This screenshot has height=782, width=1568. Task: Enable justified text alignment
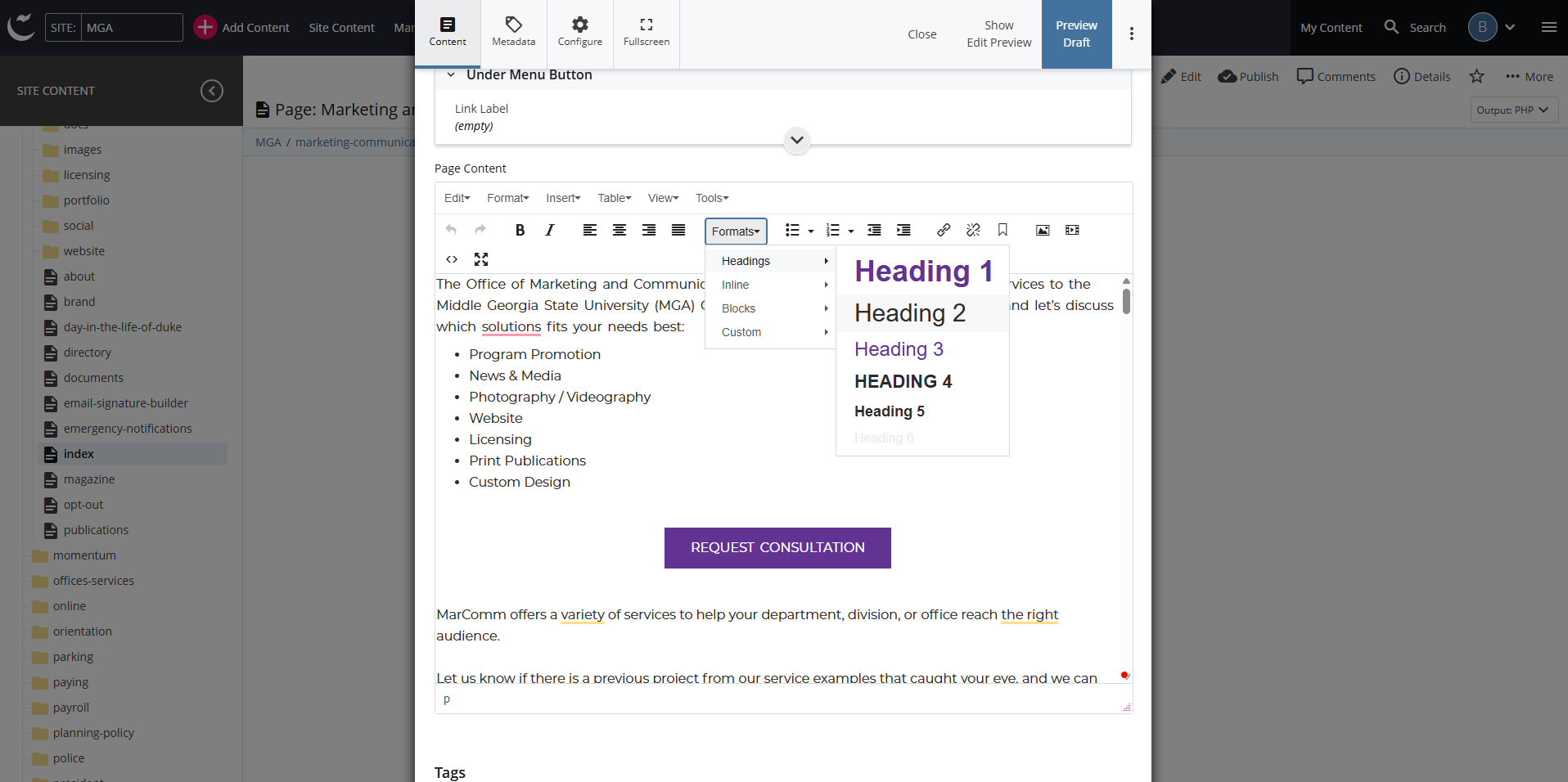(x=678, y=230)
